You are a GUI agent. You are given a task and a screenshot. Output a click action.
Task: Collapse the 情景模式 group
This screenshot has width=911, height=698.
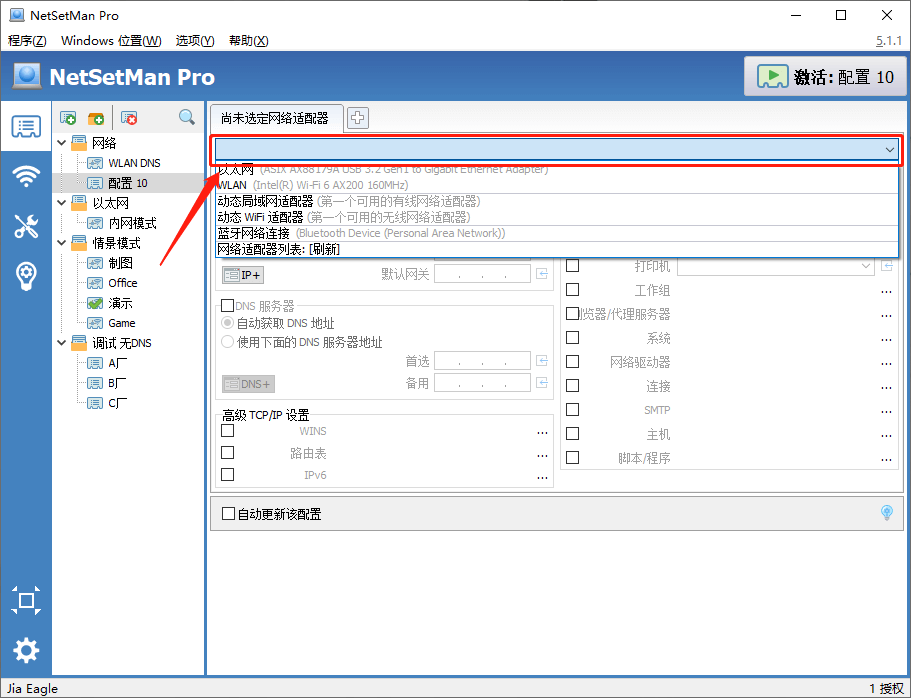62,243
